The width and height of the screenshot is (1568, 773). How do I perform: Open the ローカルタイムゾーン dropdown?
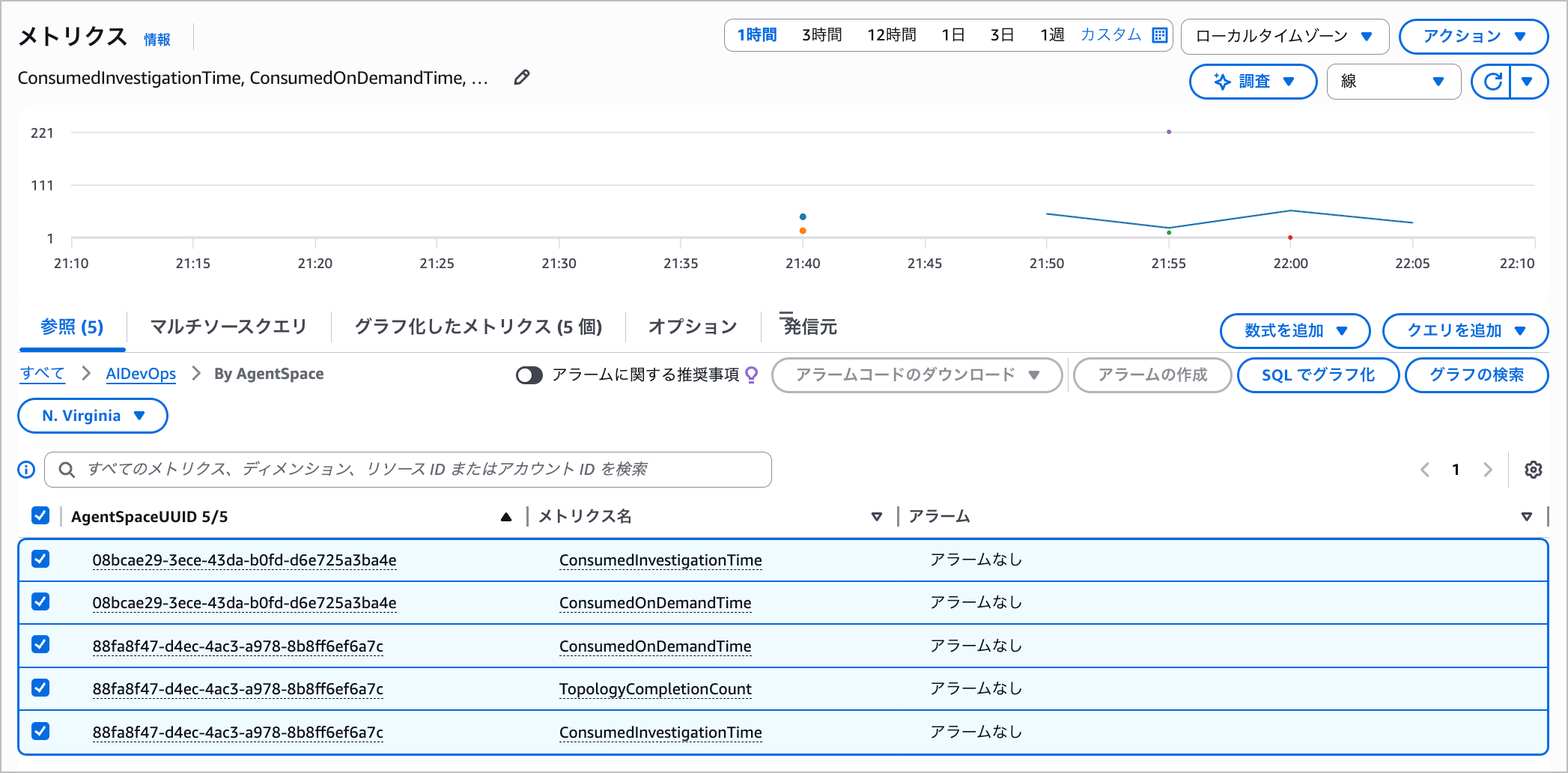pos(1285,35)
